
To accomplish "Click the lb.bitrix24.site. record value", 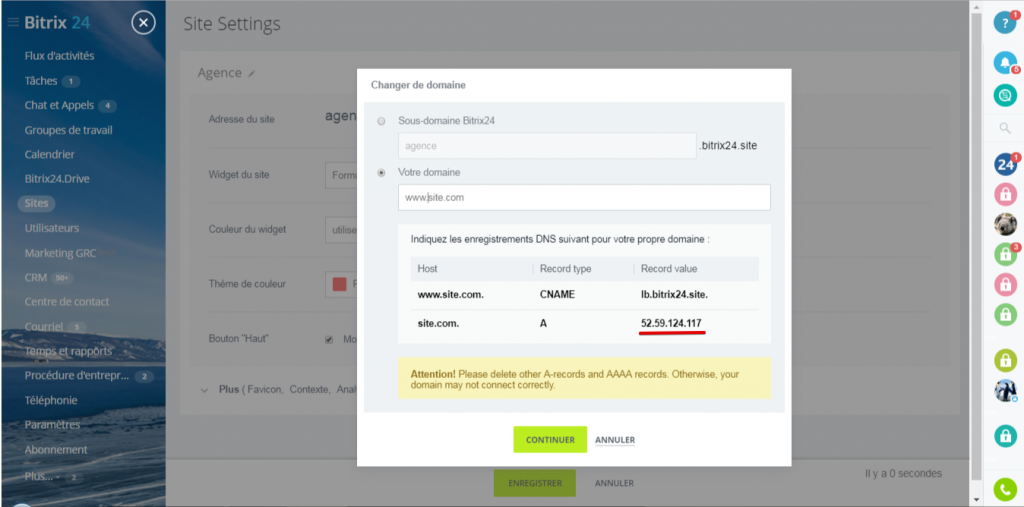I will click(x=675, y=295).
